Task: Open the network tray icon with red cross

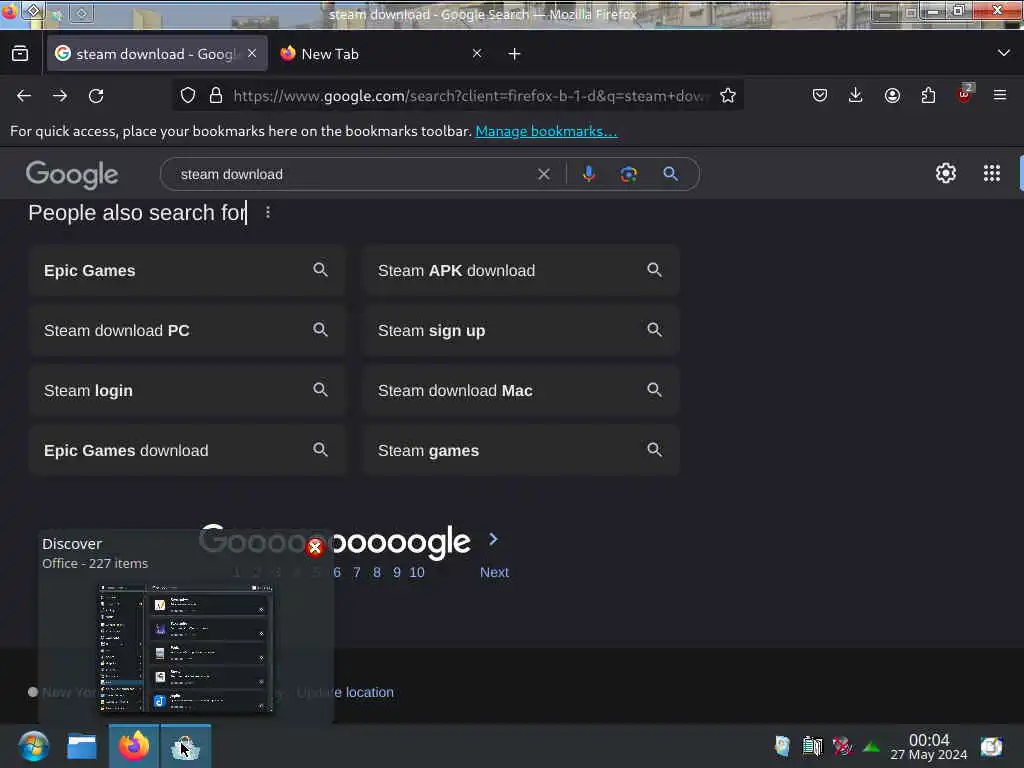Action: [x=842, y=746]
